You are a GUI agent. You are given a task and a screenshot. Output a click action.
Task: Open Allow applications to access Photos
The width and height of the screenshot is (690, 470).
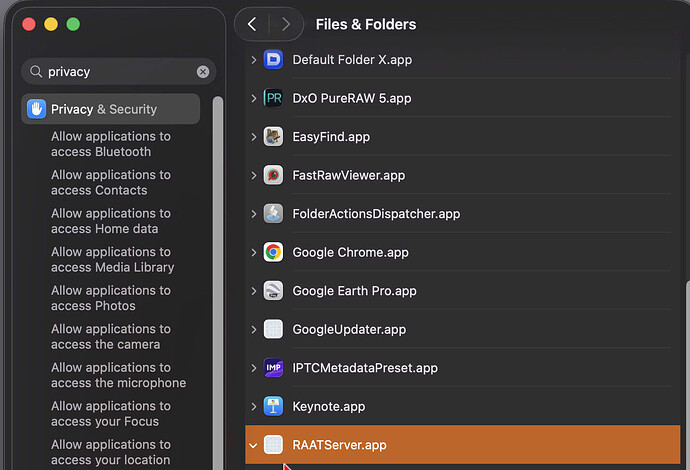[110, 298]
